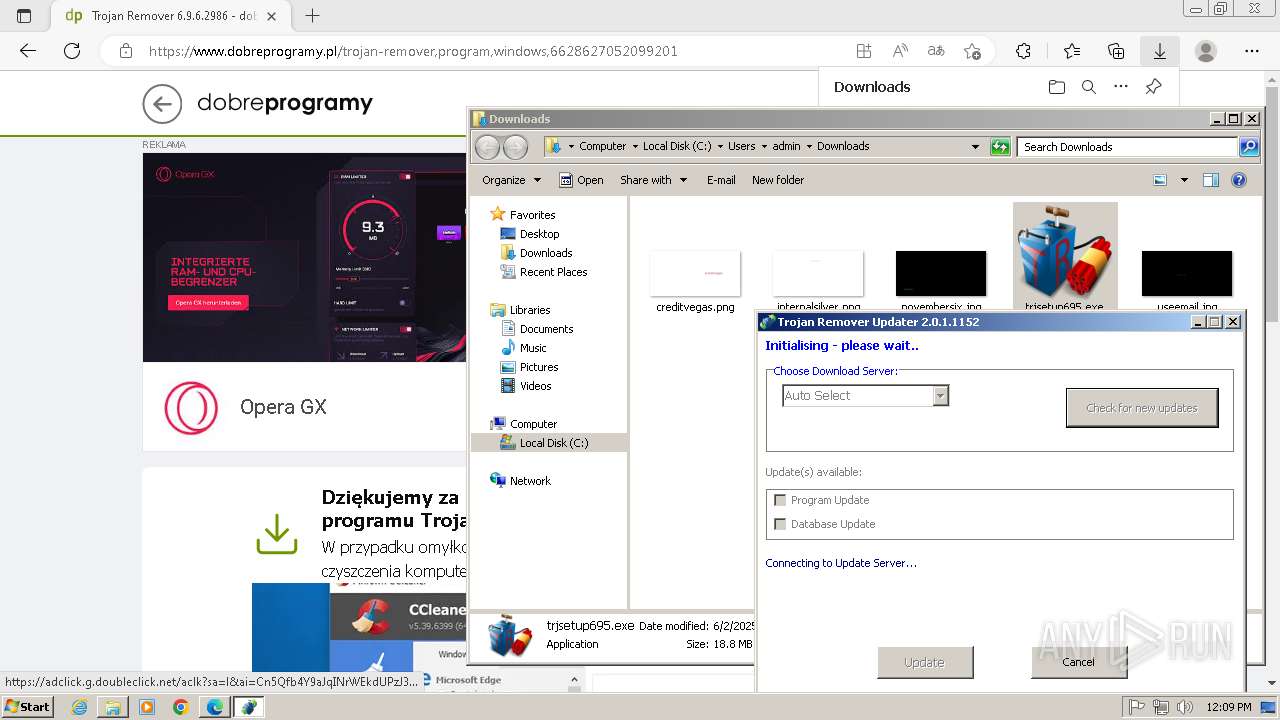
Task: Open Videos library
Action: coord(526,386)
